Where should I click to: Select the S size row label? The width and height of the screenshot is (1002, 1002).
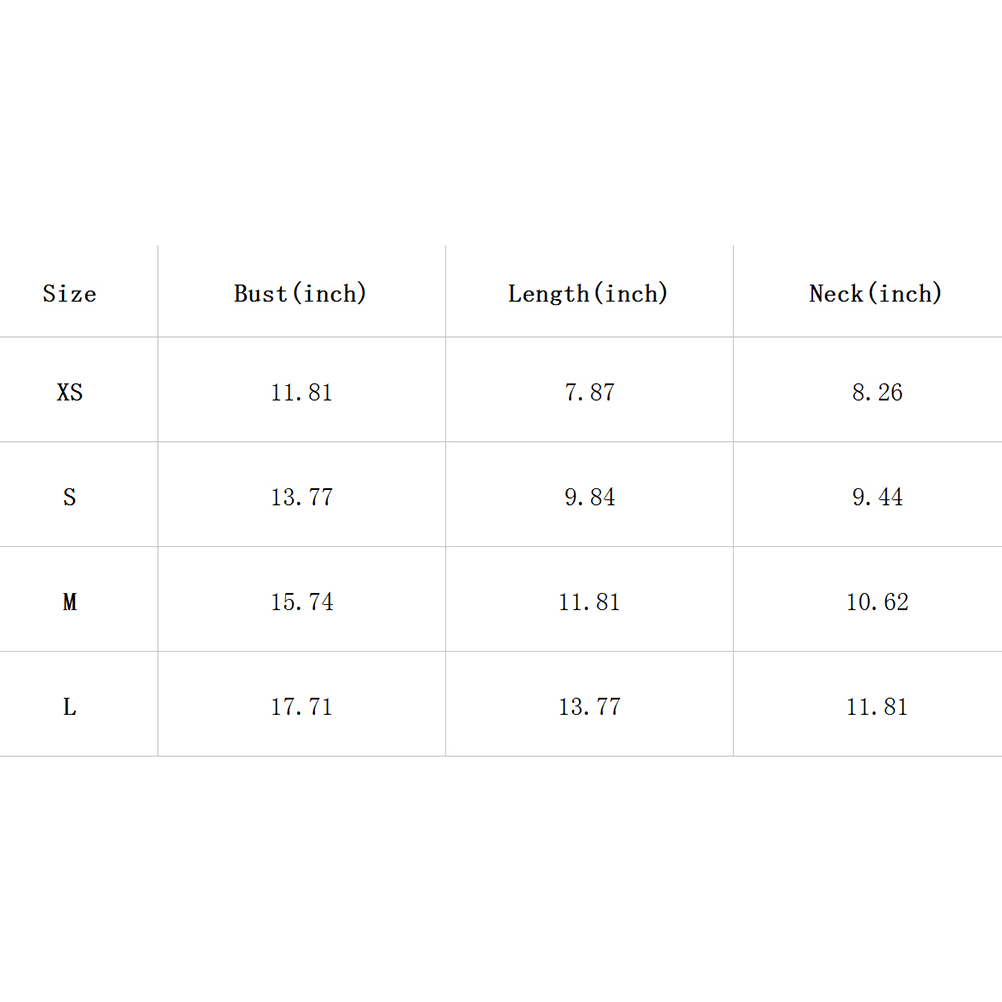(69, 497)
